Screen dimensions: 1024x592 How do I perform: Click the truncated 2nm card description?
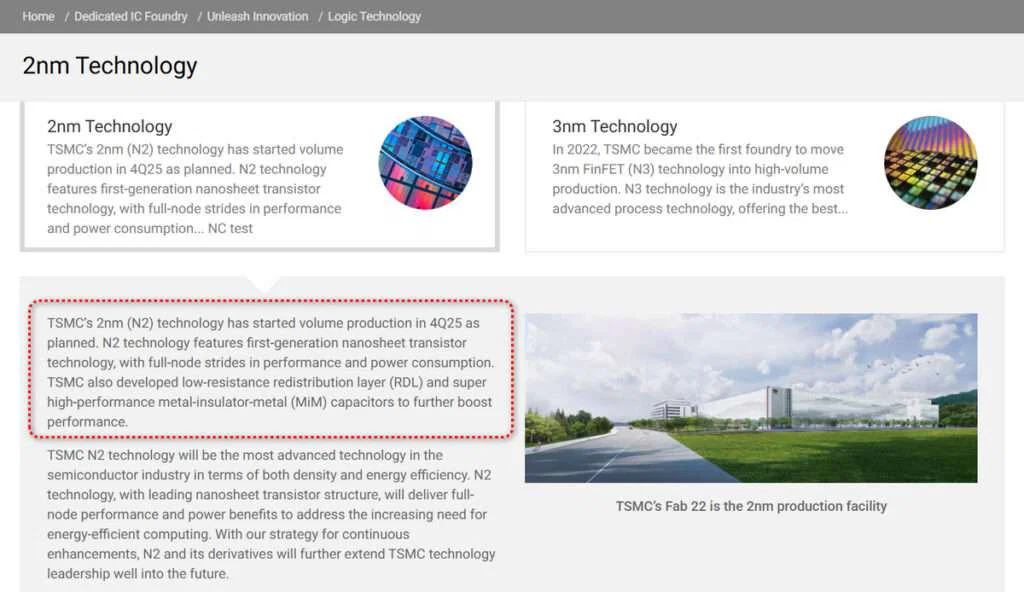coord(195,188)
